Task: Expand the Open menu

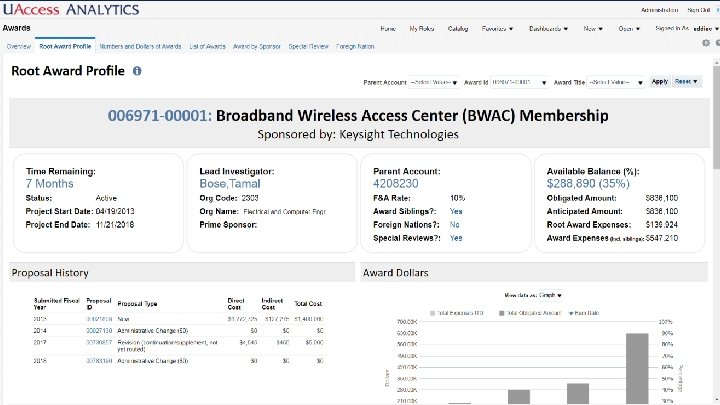Action: point(629,28)
